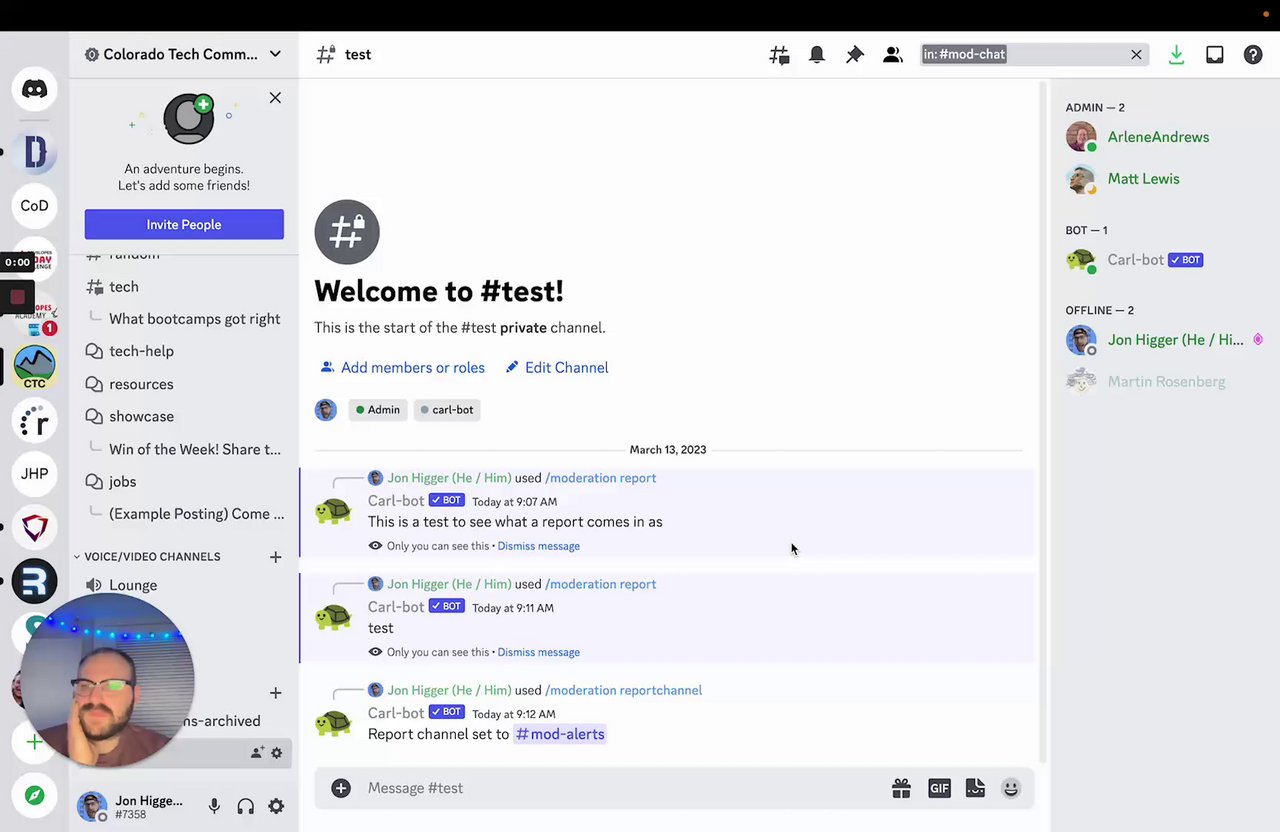1280x832 pixels.
Task: Click the Admin role tag
Action: pos(378,410)
